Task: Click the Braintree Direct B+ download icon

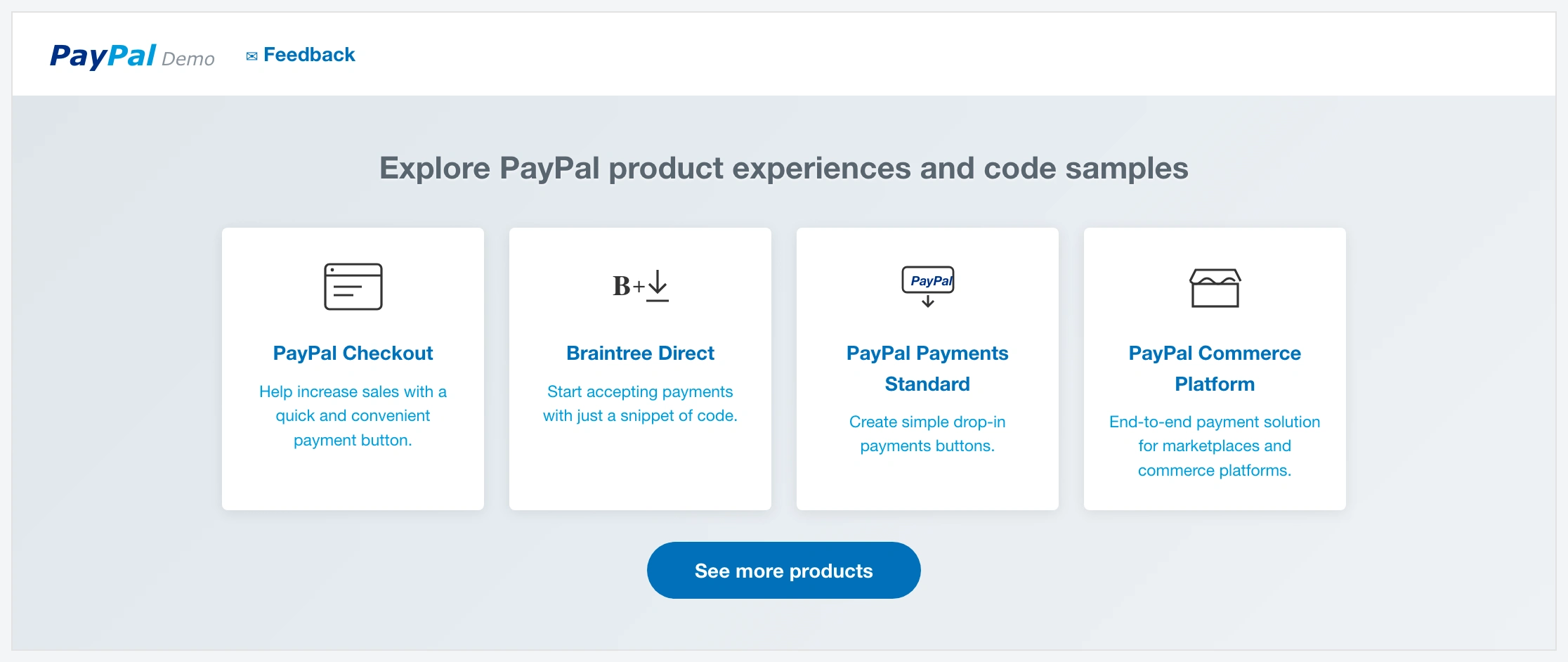Action: pos(641,286)
